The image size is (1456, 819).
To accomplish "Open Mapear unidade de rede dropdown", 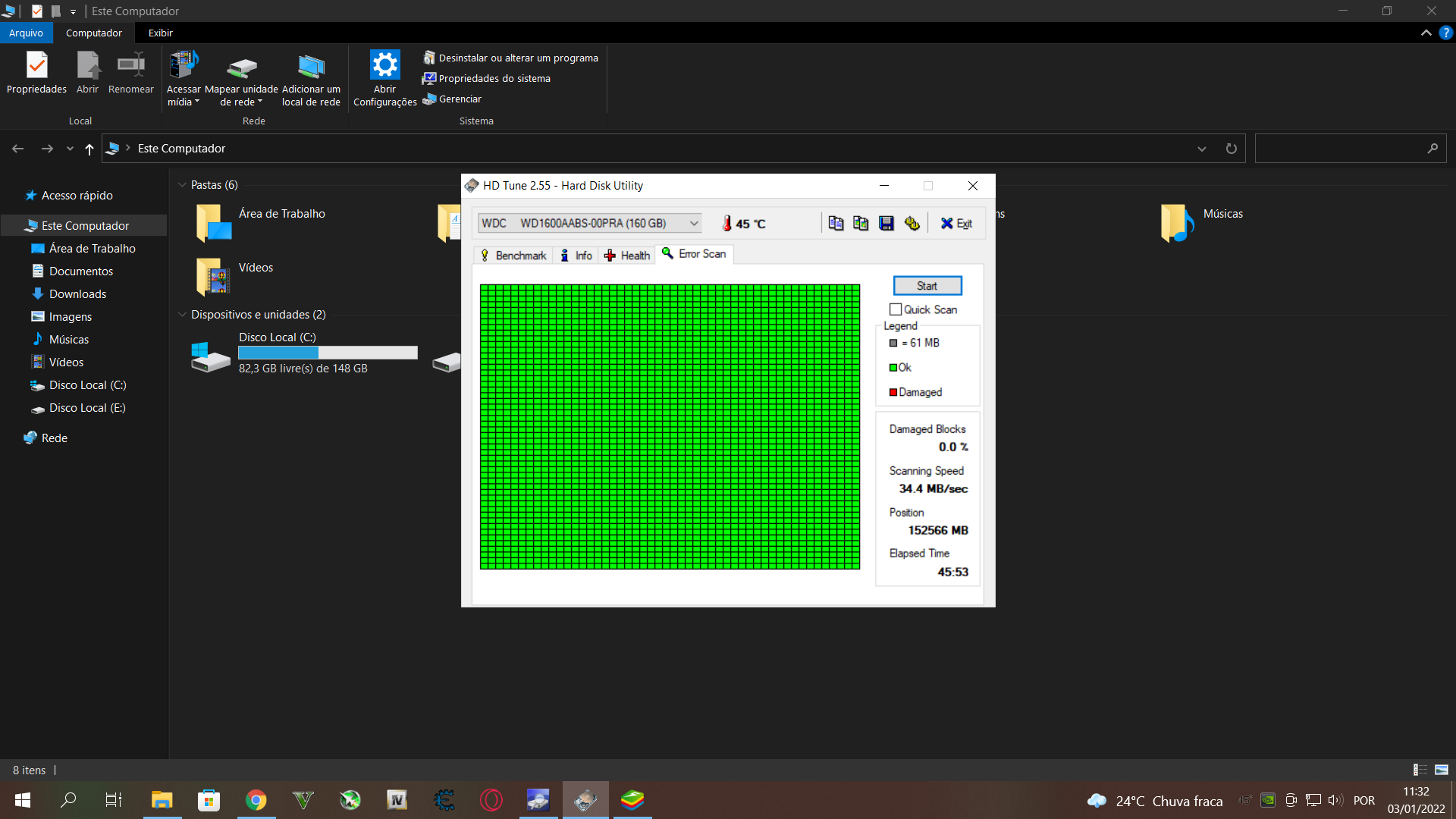I will coord(241,79).
